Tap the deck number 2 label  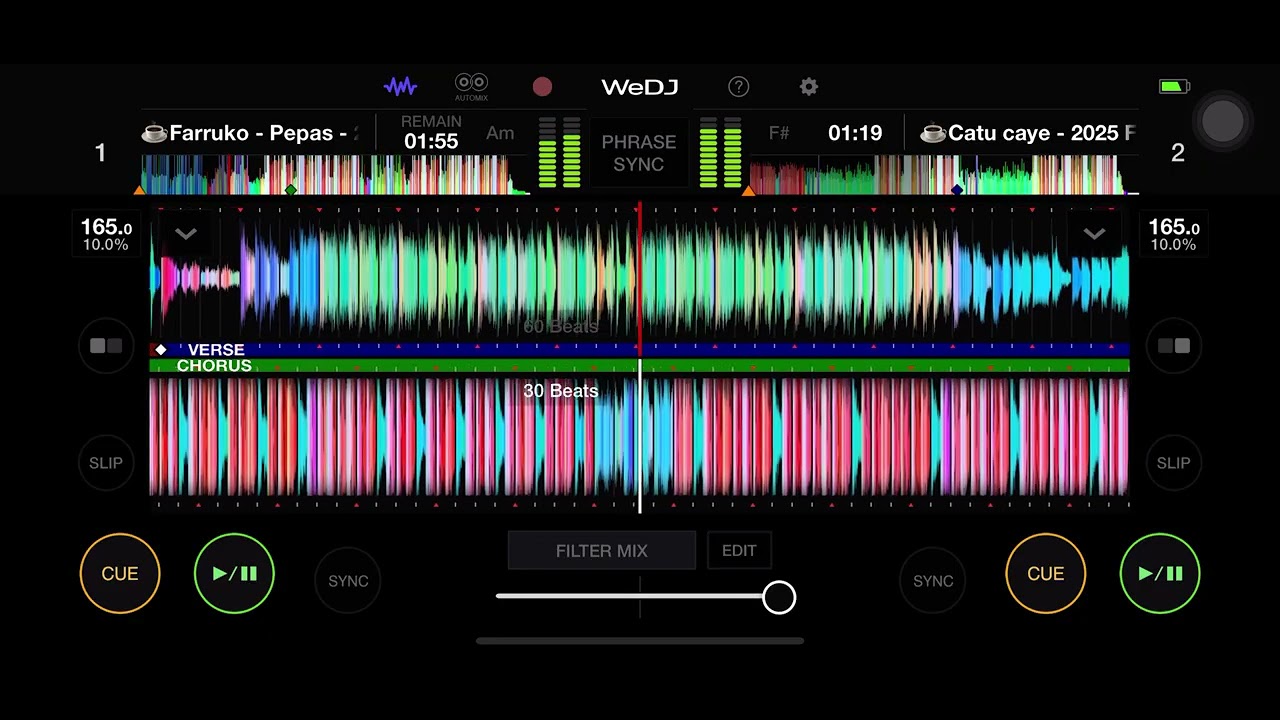tap(1178, 153)
